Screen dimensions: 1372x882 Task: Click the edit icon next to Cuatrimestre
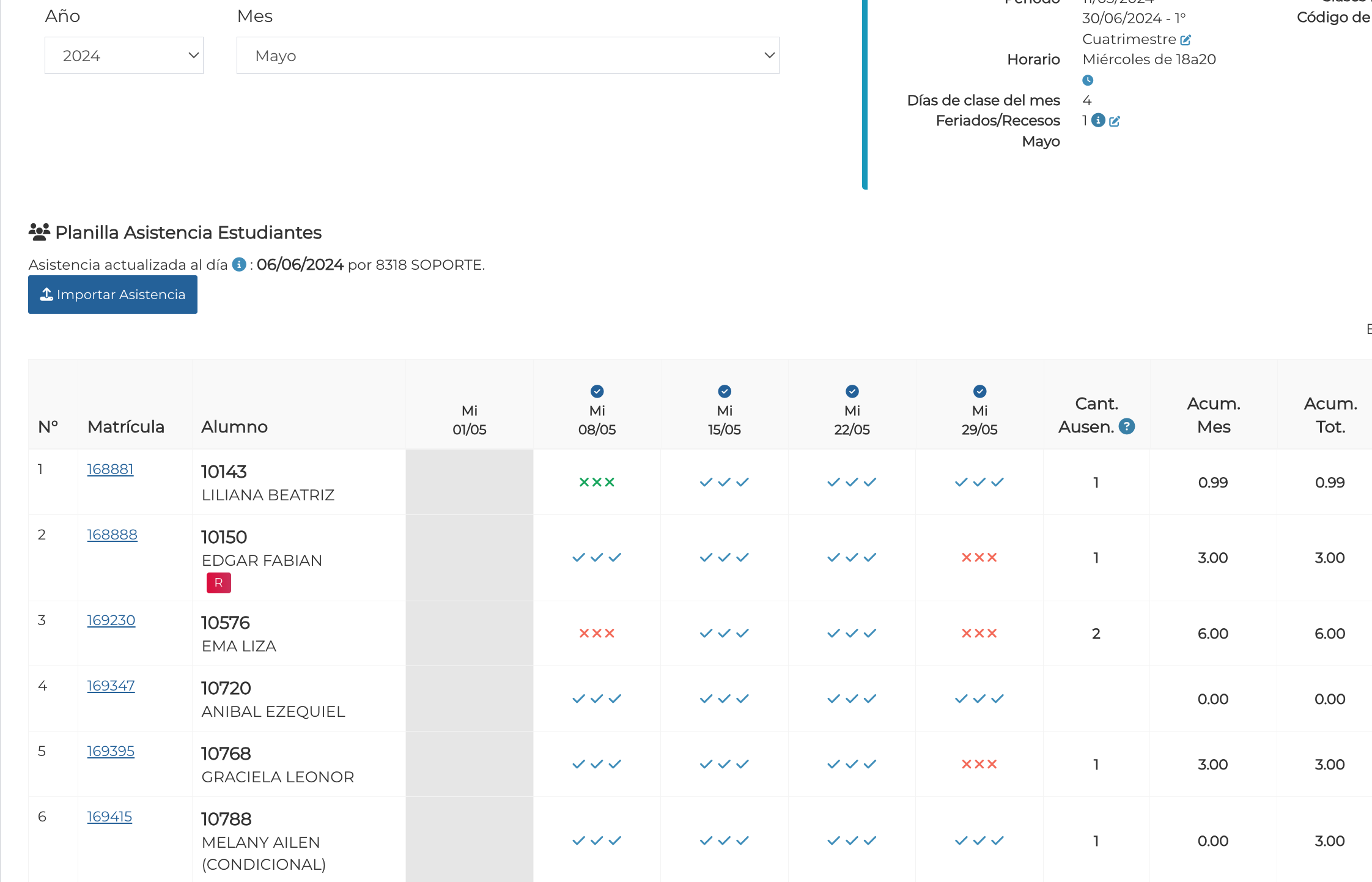coord(1186,40)
